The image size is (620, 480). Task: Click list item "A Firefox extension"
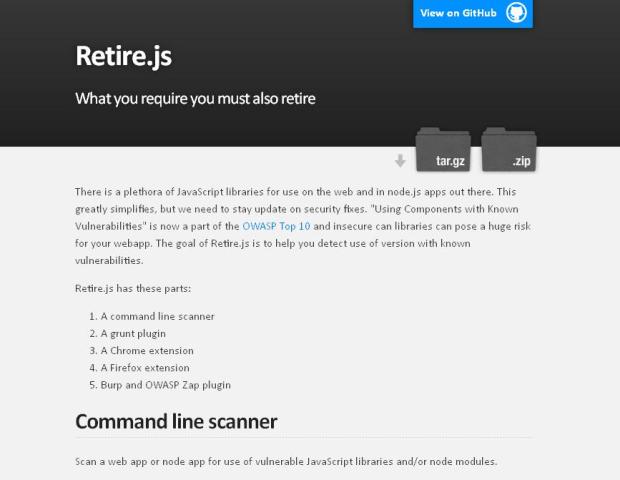pyautogui.click(x=145, y=367)
